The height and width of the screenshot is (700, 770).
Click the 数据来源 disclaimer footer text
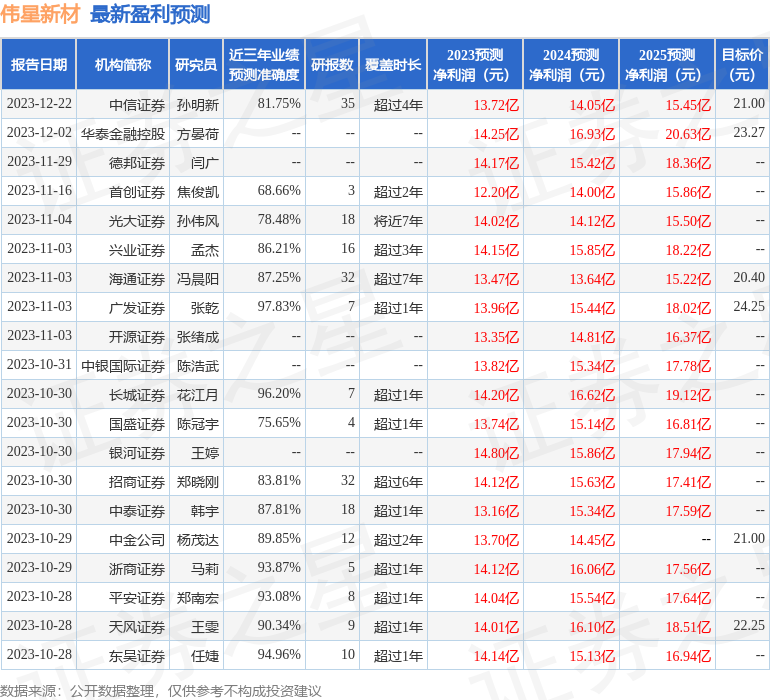(161, 691)
